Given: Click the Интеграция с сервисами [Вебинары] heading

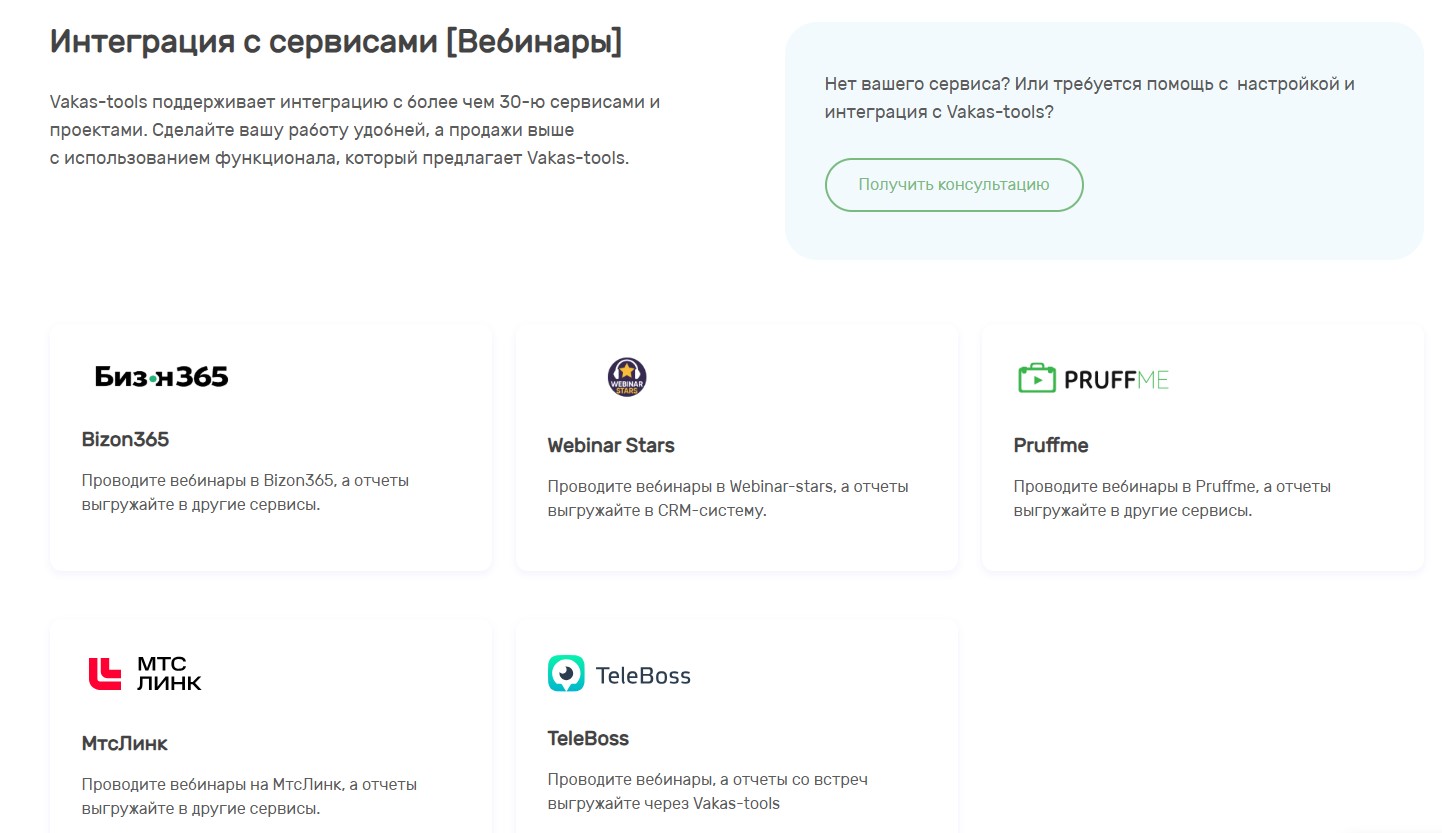Looking at the screenshot, I should click(335, 42).
